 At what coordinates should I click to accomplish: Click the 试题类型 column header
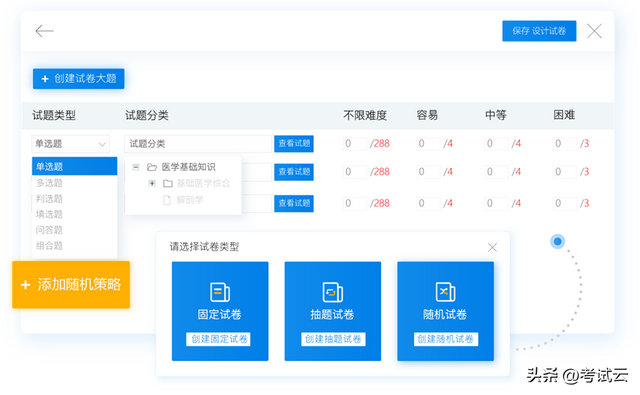coord(54,115)
